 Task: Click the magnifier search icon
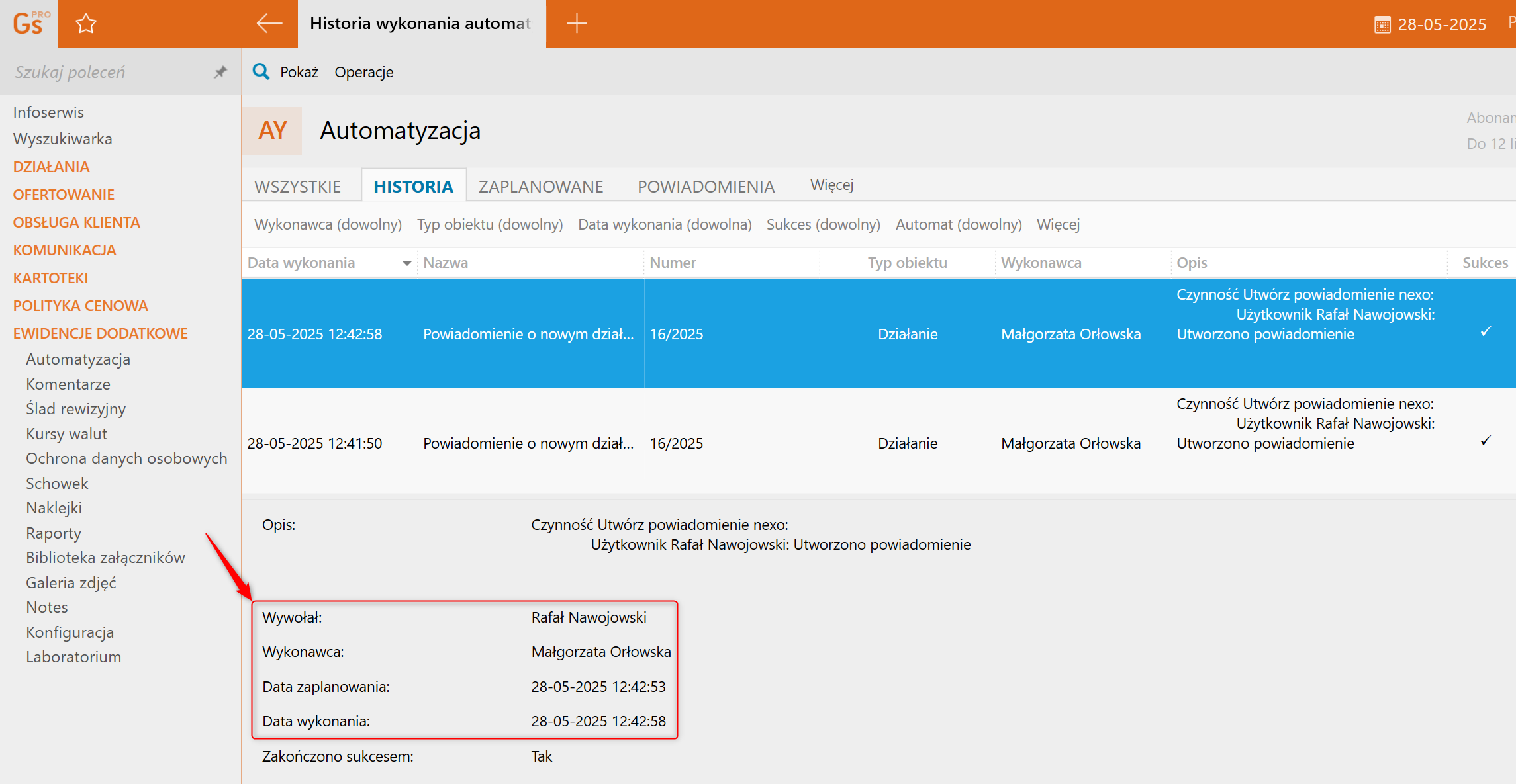(x=261, y=71)
